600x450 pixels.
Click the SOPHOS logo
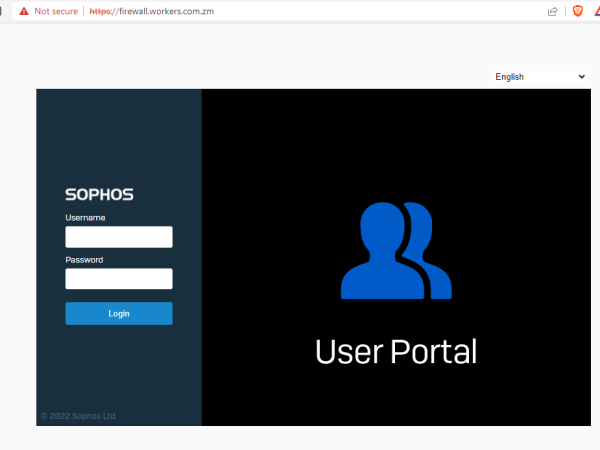point(99,194)
